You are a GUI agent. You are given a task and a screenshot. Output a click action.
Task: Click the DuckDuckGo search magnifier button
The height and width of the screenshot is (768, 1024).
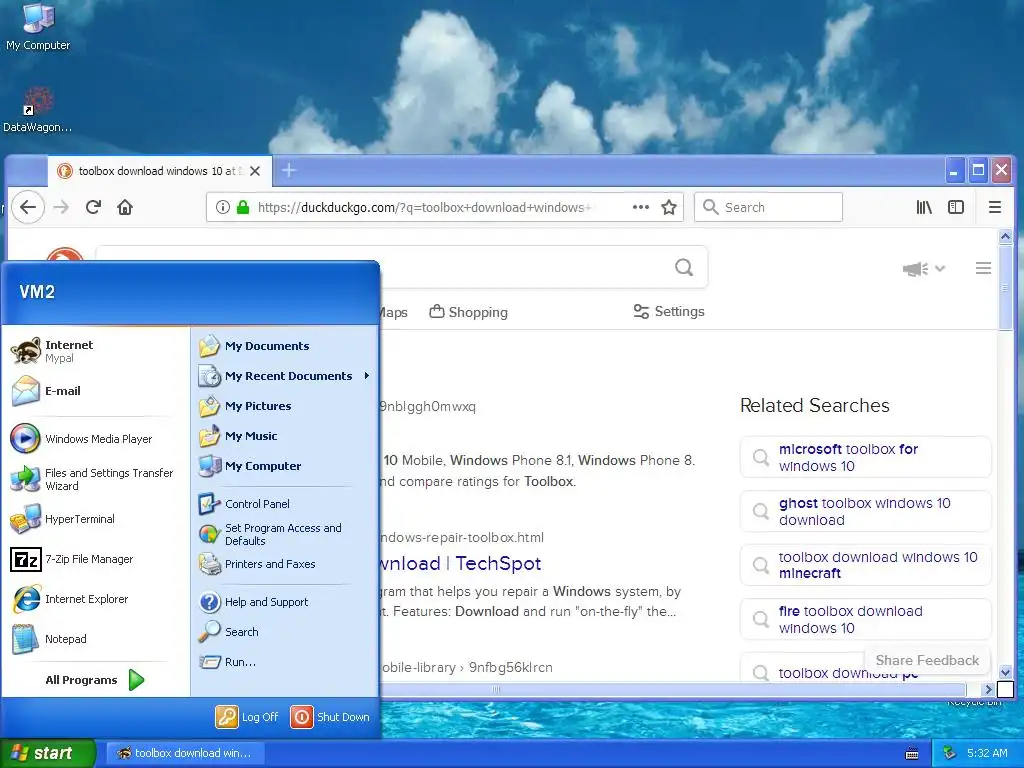(684, 267)
